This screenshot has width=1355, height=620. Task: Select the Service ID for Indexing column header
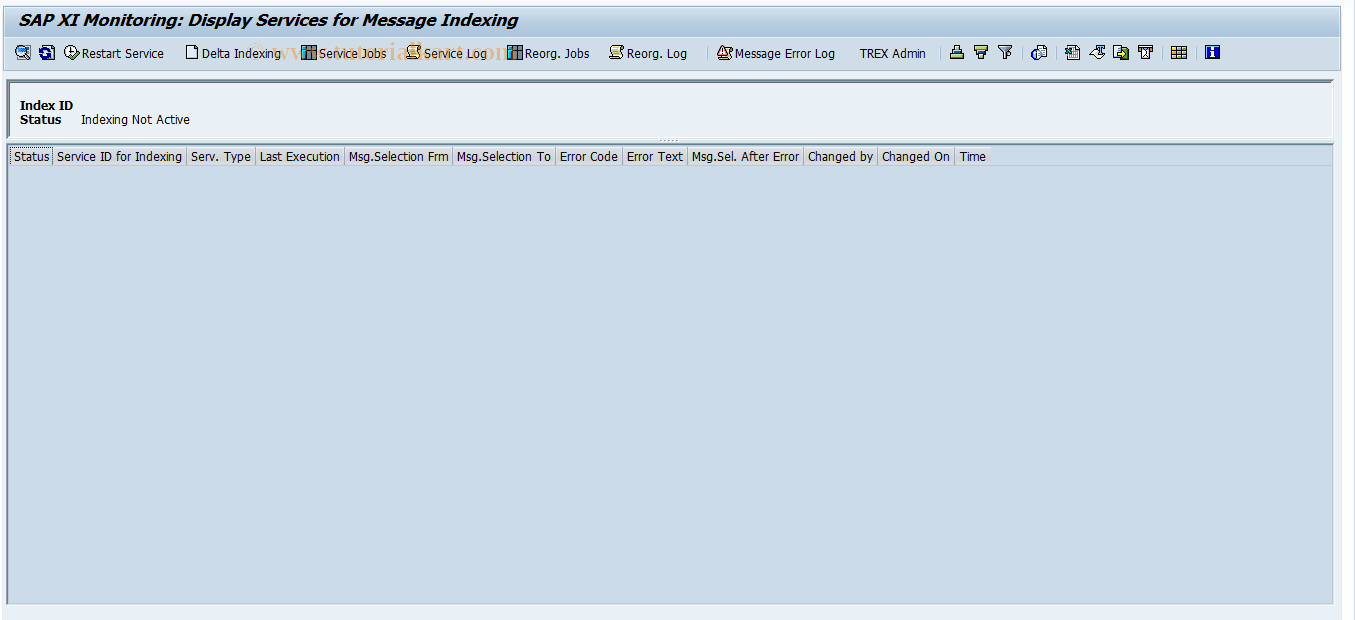coord(120,156)
